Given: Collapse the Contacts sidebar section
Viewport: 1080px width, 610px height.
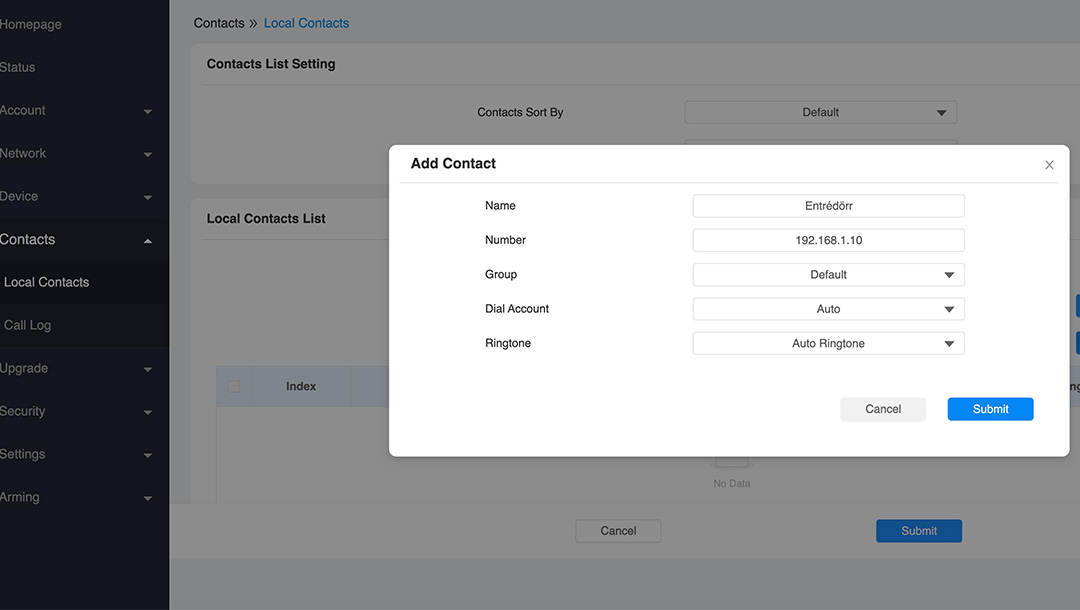Looking at the screenshot, I should (148, 240).
